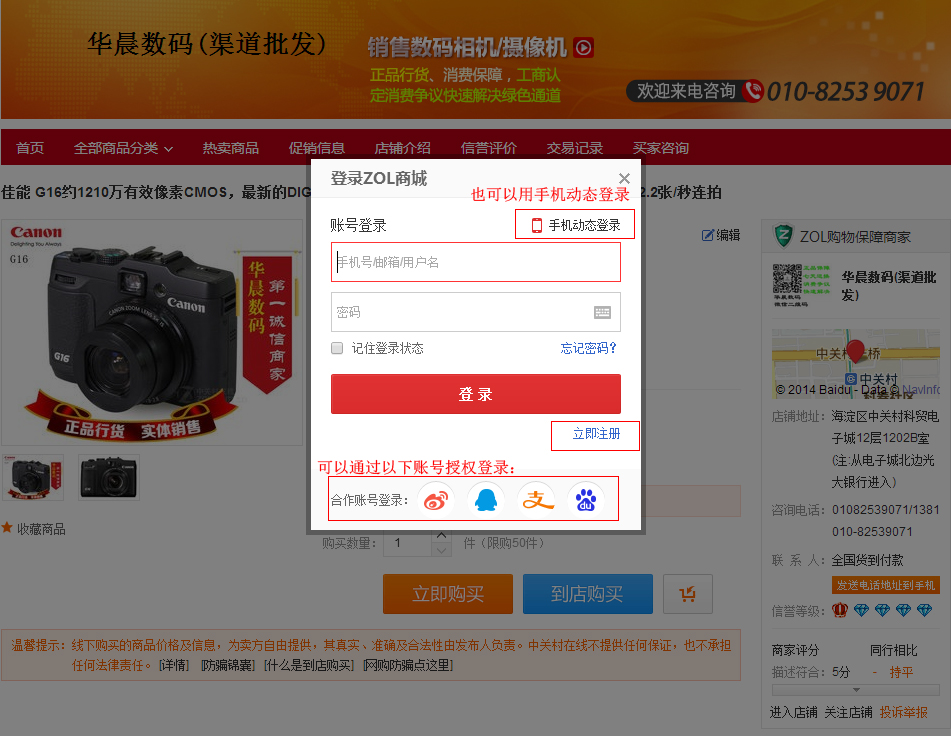The width and height of the screenshot is (951, 736).
Task: Open the 关注店铺 link
Action: coord(849,712)
